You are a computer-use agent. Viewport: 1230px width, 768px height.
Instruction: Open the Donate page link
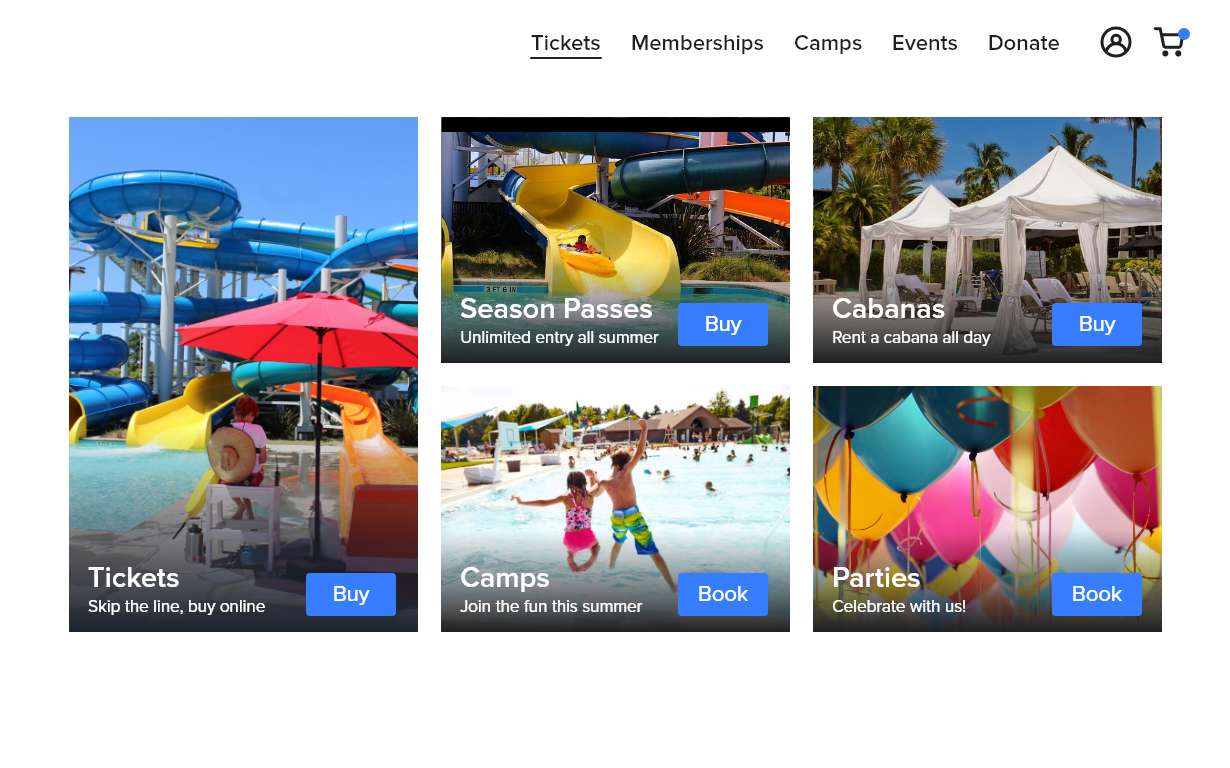click(1023, 43)
